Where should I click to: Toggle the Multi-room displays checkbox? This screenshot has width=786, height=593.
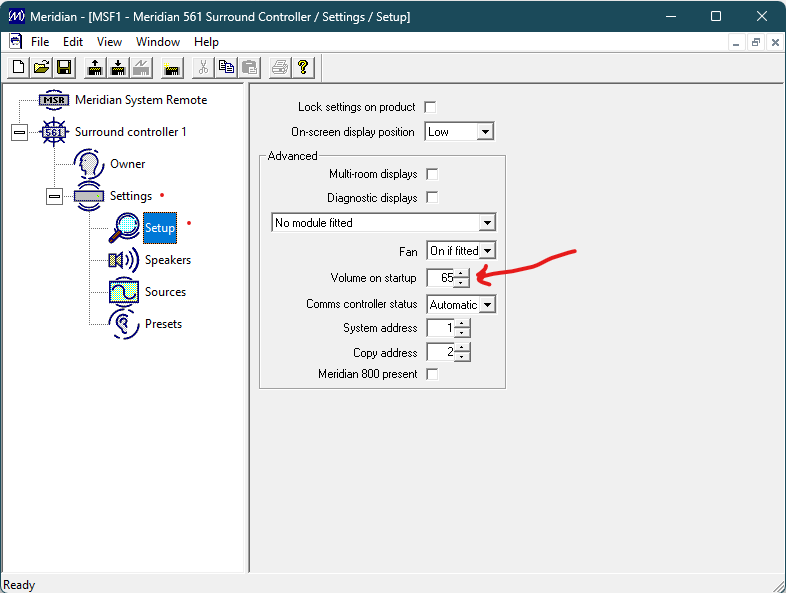click(x=432, y=174)
